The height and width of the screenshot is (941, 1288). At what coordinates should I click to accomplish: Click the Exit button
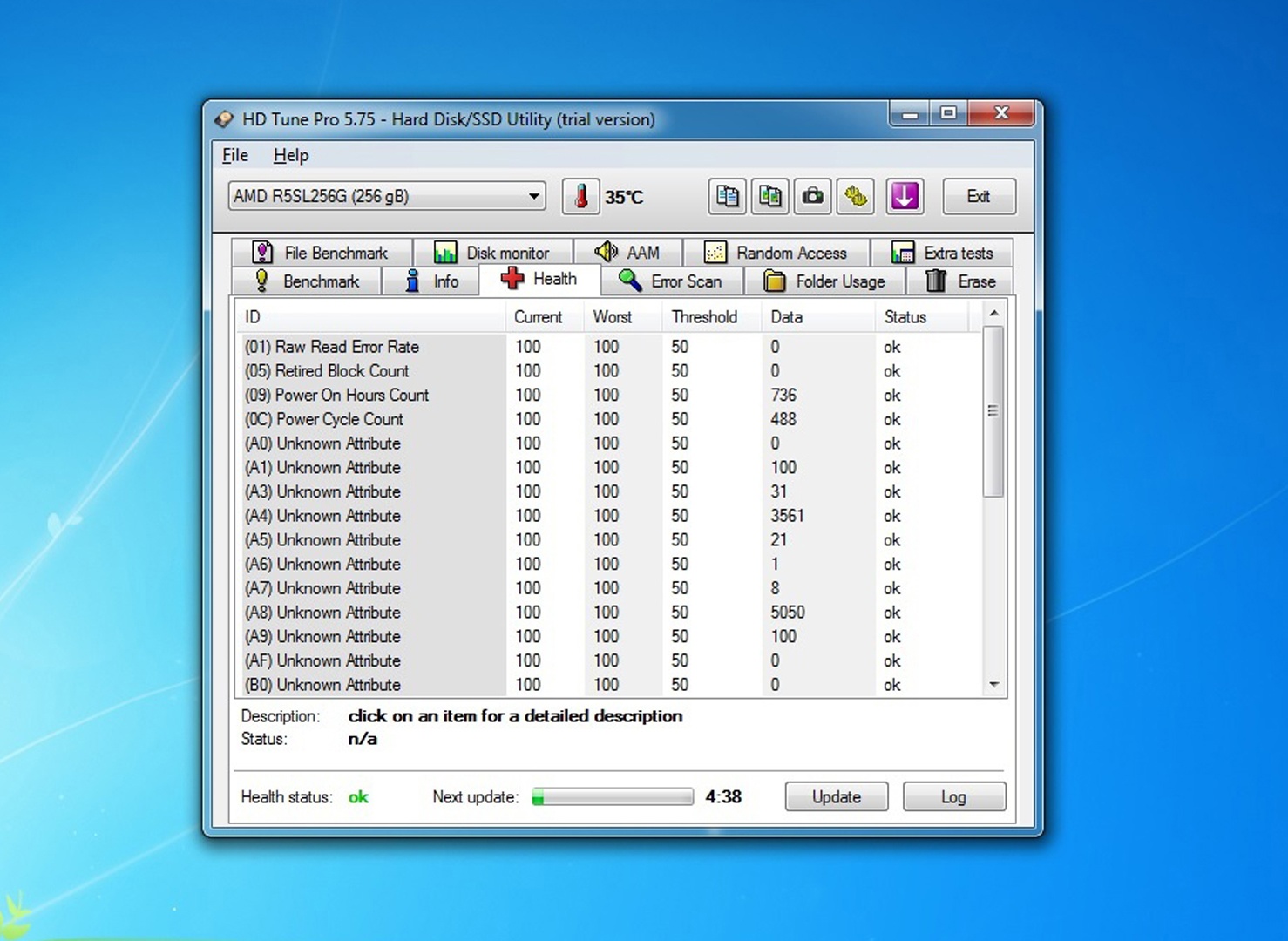[x=979, y=196]
